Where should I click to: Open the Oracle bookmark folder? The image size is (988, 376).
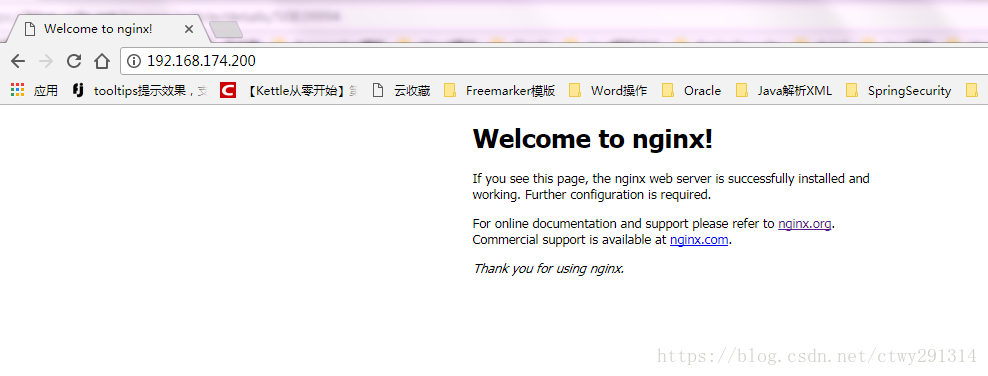[x=691, y=90]
